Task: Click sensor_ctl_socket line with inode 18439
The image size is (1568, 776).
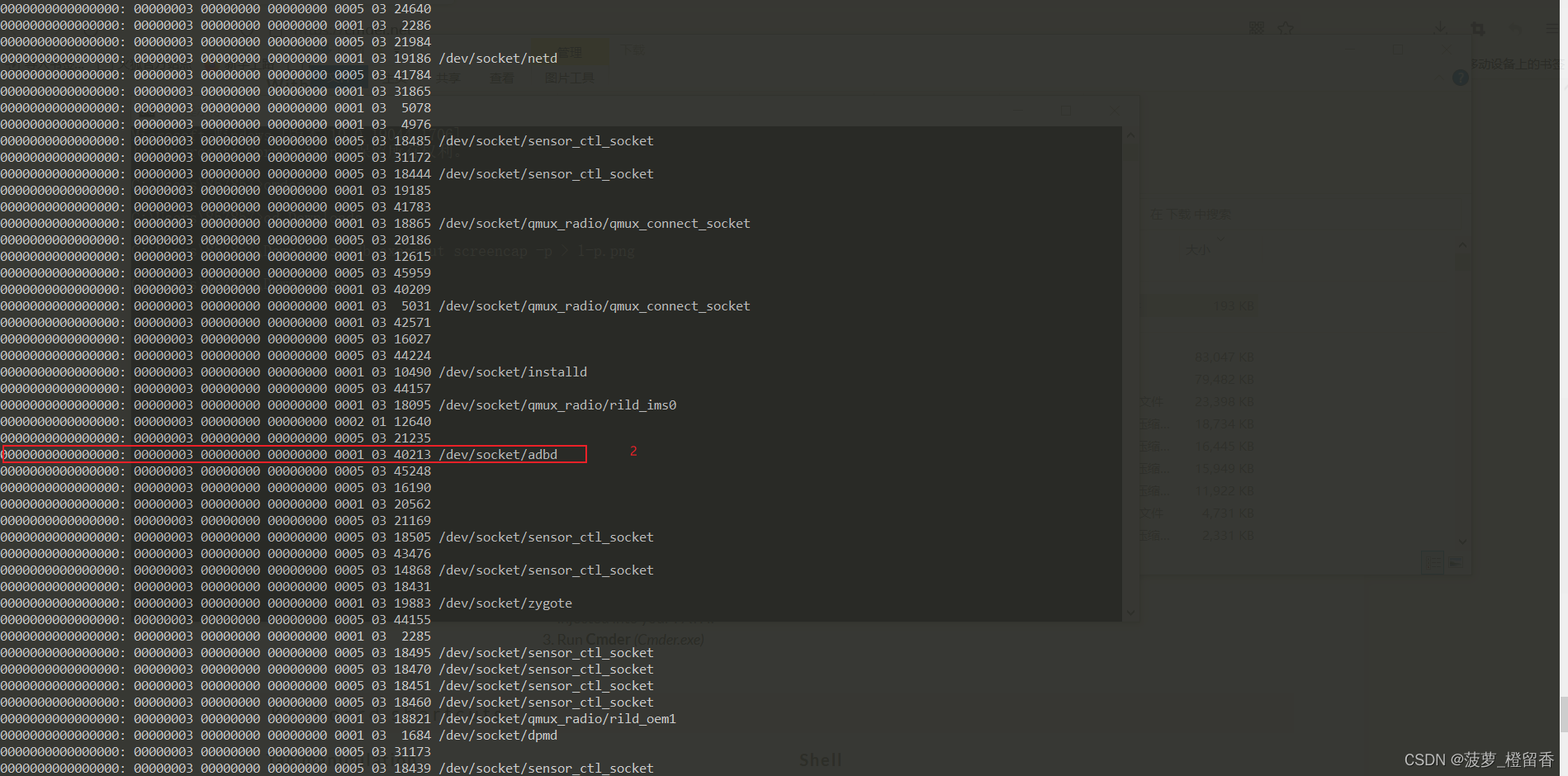Action: [327, 769]
